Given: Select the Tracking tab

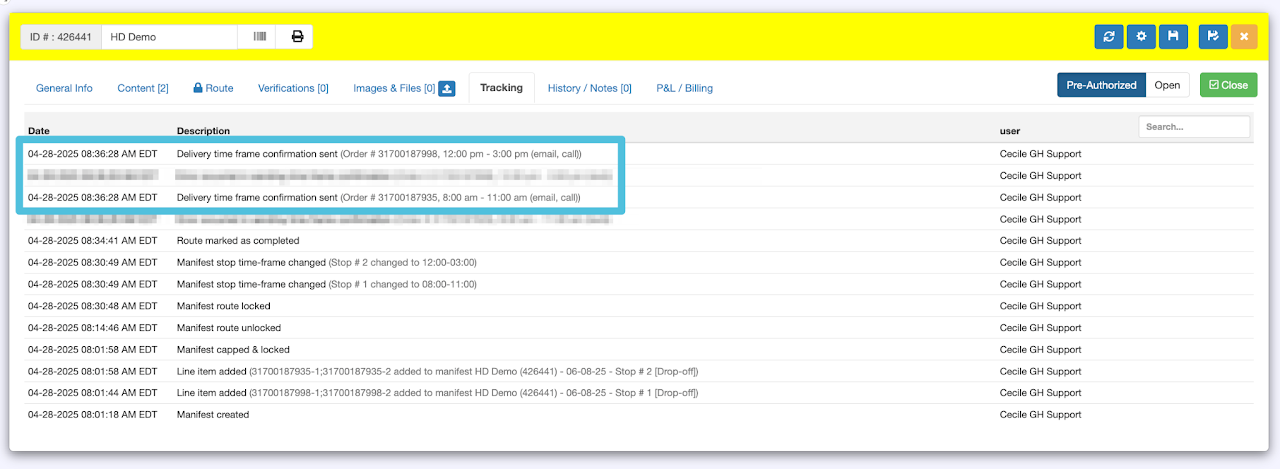Looking at the screenshot, I should point(501,88).
